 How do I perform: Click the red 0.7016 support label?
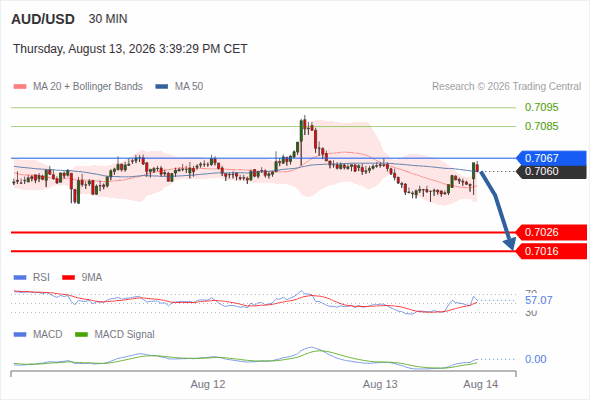click(551, 251)
